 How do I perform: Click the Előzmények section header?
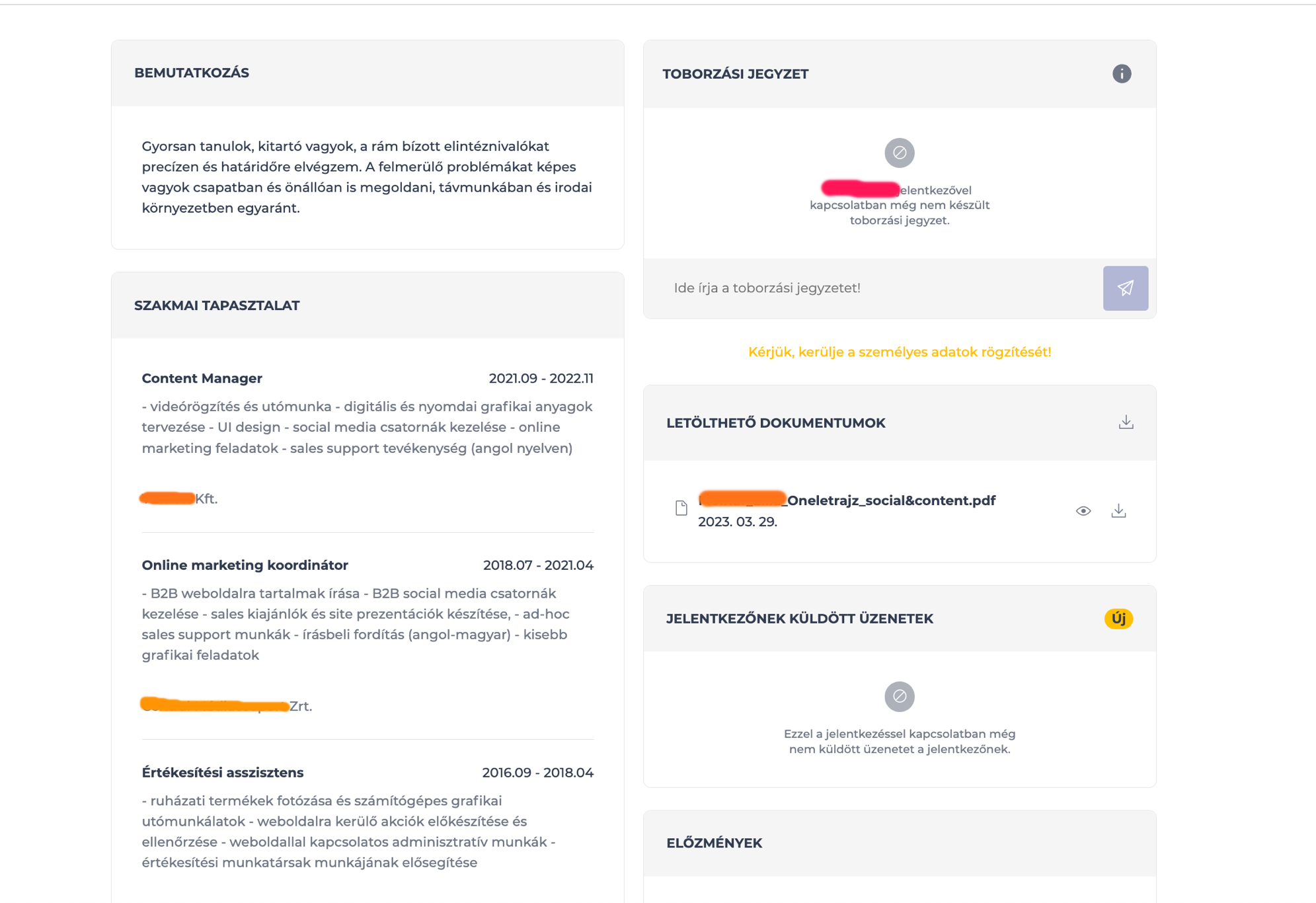coord(714,843)
